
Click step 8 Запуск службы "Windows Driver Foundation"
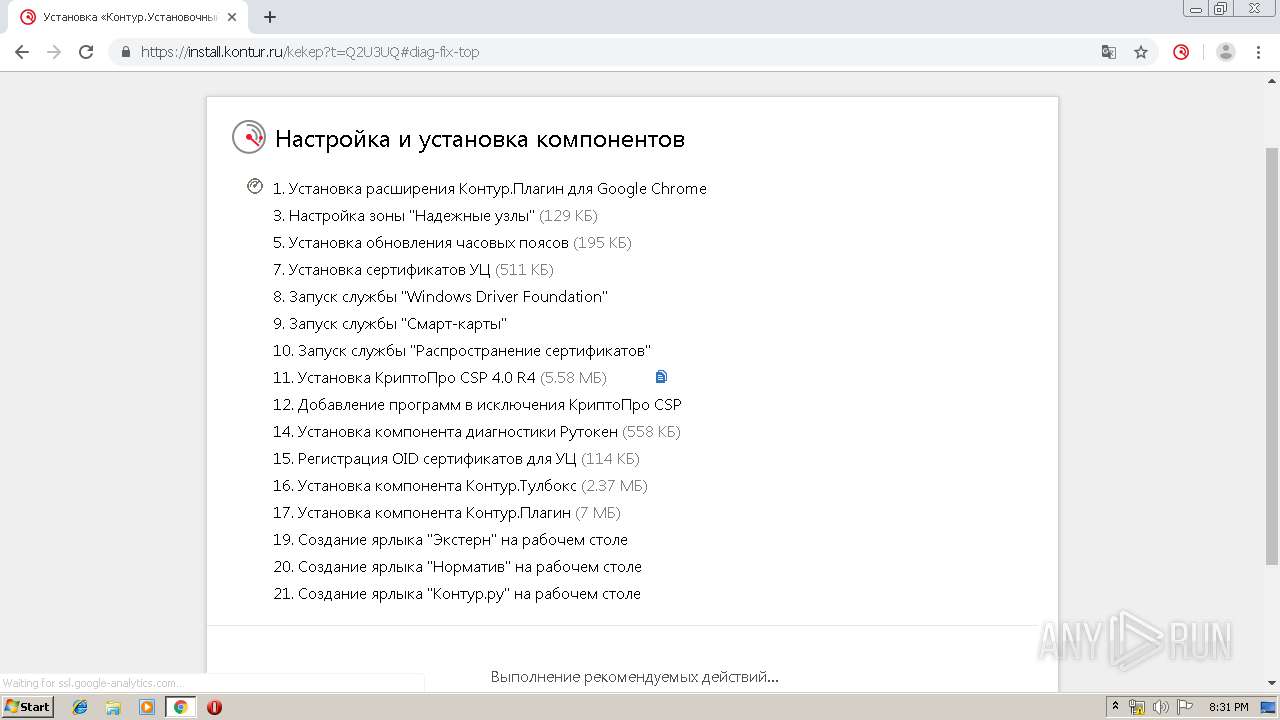[440, 296]
